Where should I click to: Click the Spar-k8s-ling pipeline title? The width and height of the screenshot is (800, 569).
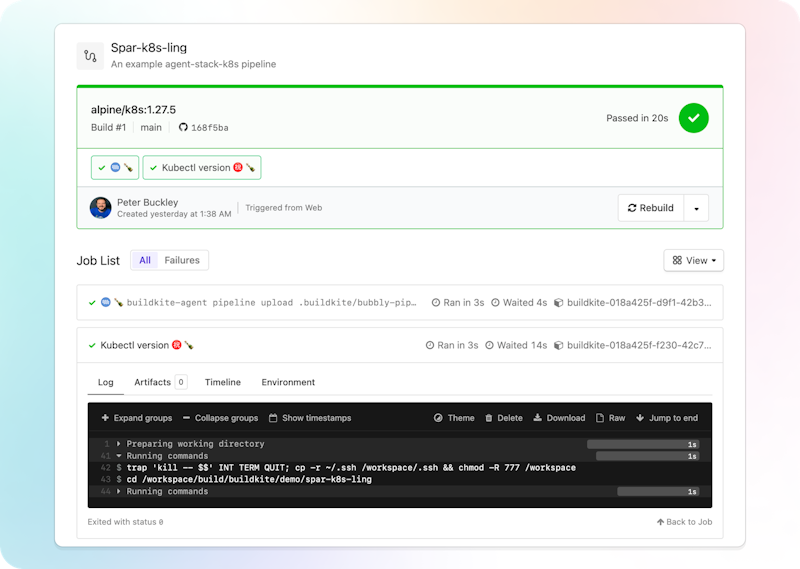(149, 47)
